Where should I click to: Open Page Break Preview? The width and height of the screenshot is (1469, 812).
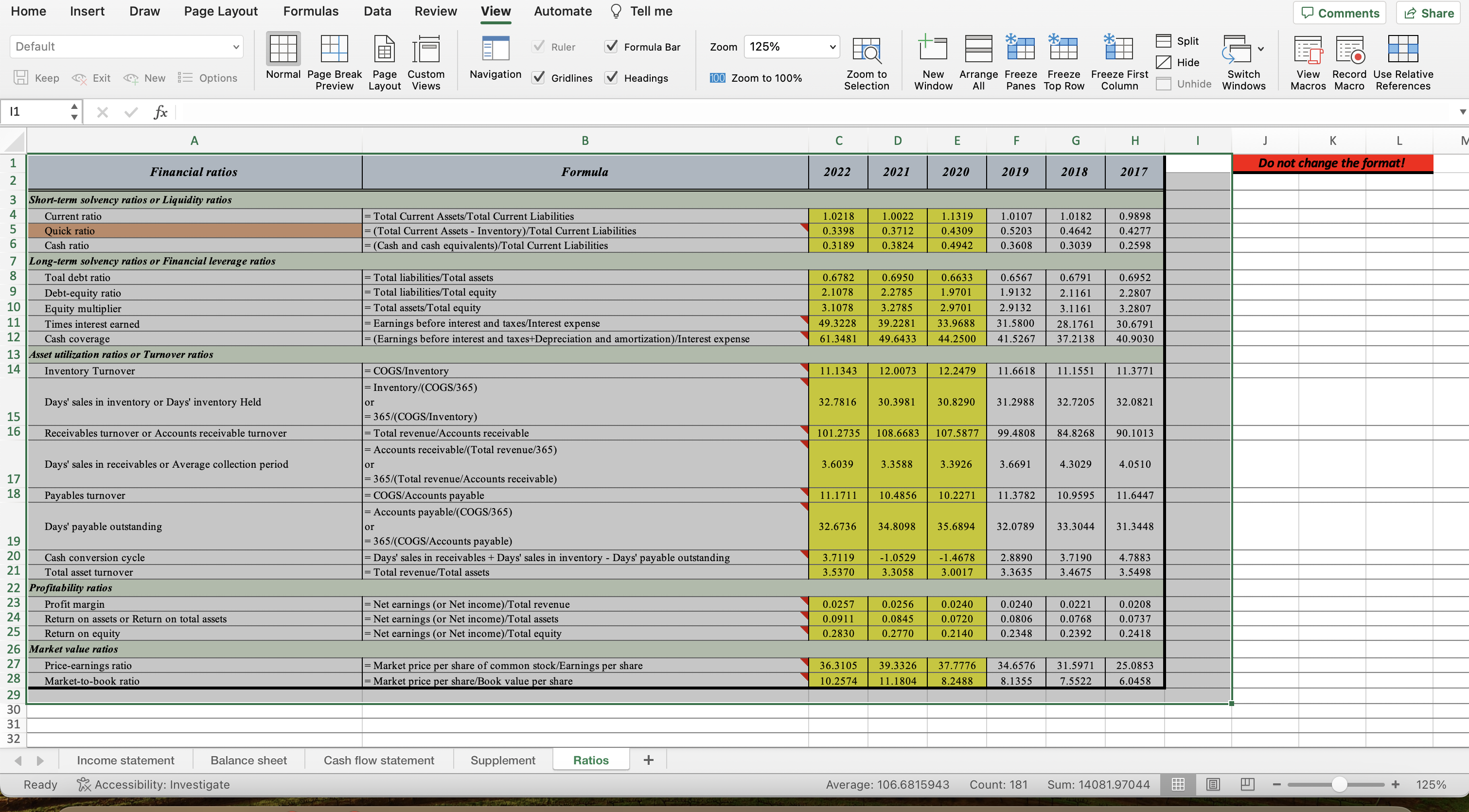334,62
